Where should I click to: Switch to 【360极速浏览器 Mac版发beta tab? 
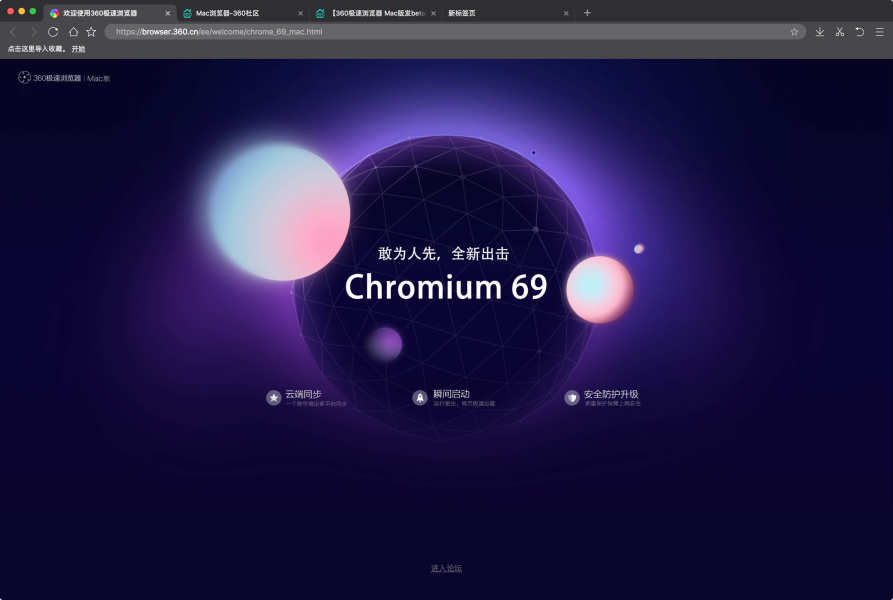coord(378,13)
